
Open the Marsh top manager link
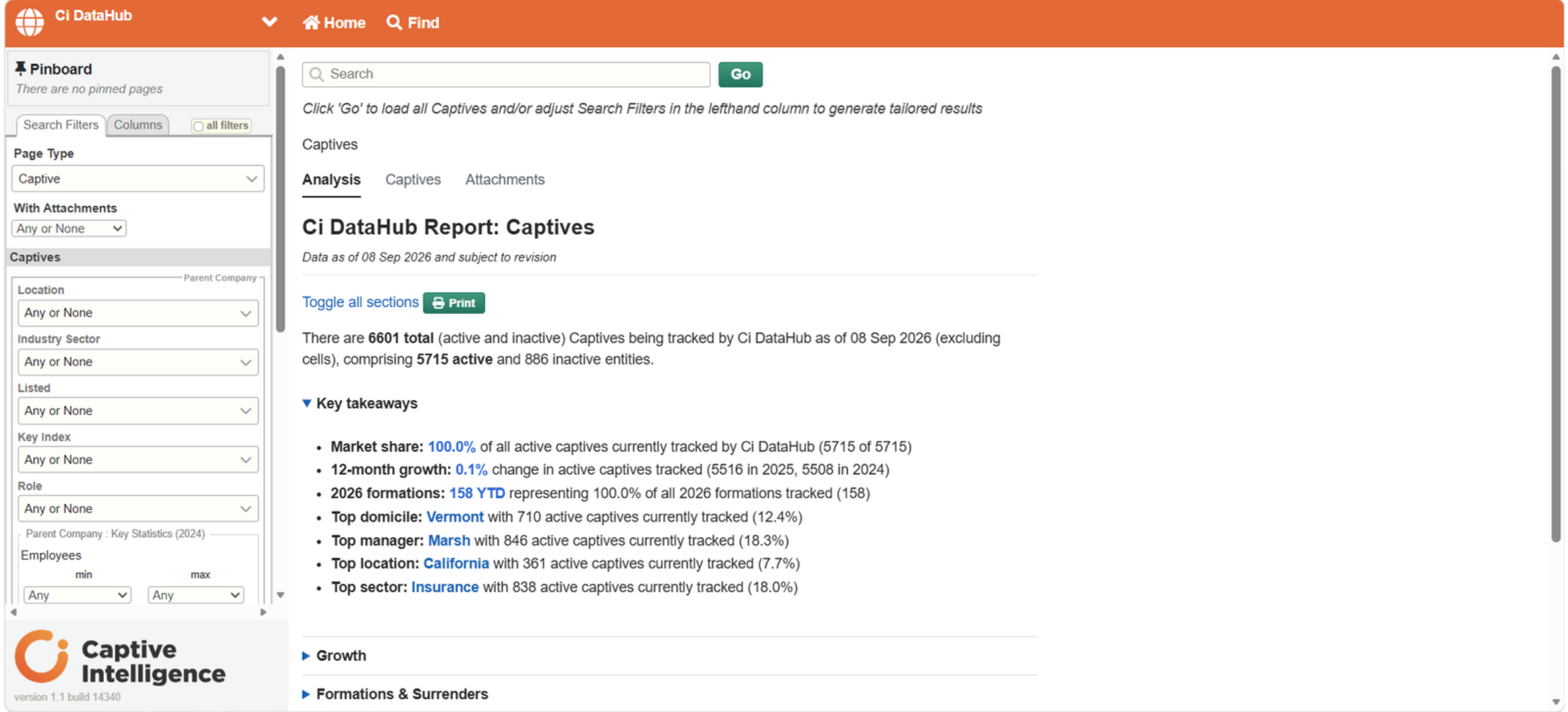point(449,541)
